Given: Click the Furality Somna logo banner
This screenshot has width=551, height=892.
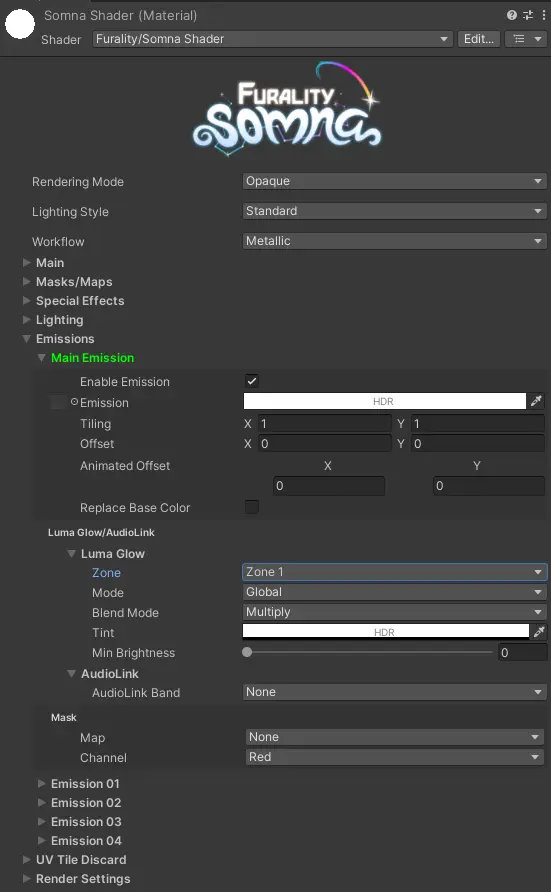Looking at the screenshot, I should (x=287, y=108).
